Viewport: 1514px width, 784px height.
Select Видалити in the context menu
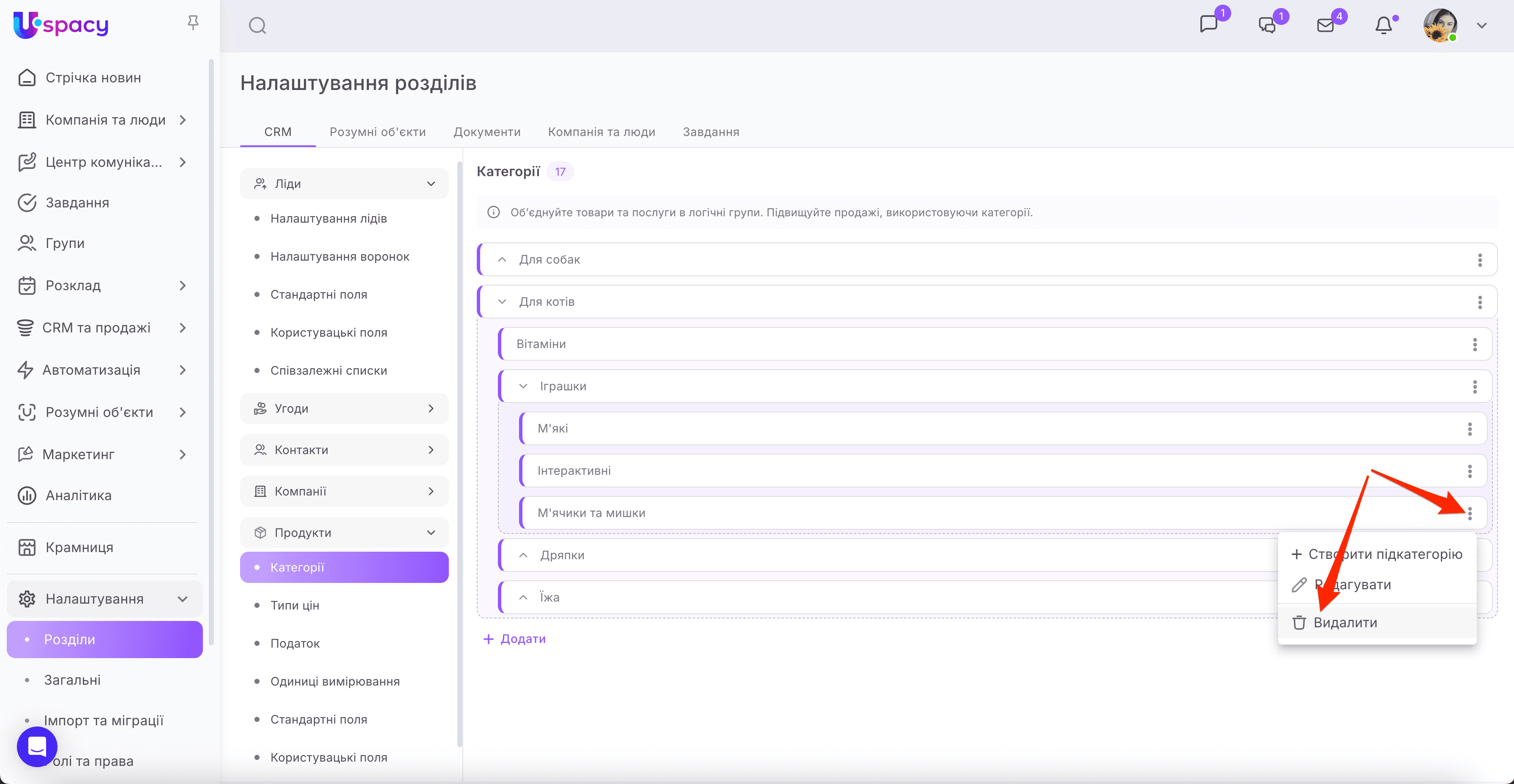coord(1345,623)
